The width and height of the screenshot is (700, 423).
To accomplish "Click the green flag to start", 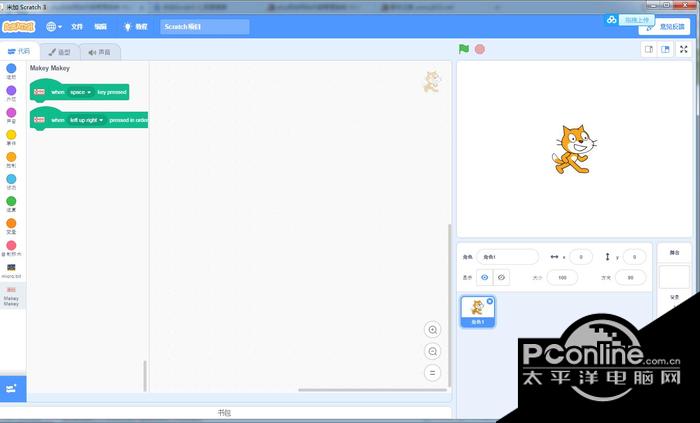I will pyautogui.click(x=464, y=49).
